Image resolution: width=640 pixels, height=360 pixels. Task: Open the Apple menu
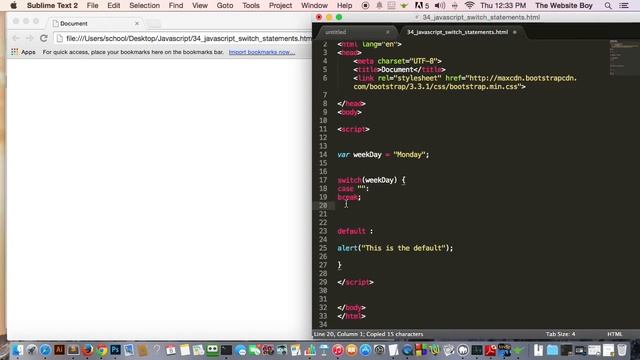(13, 5)
